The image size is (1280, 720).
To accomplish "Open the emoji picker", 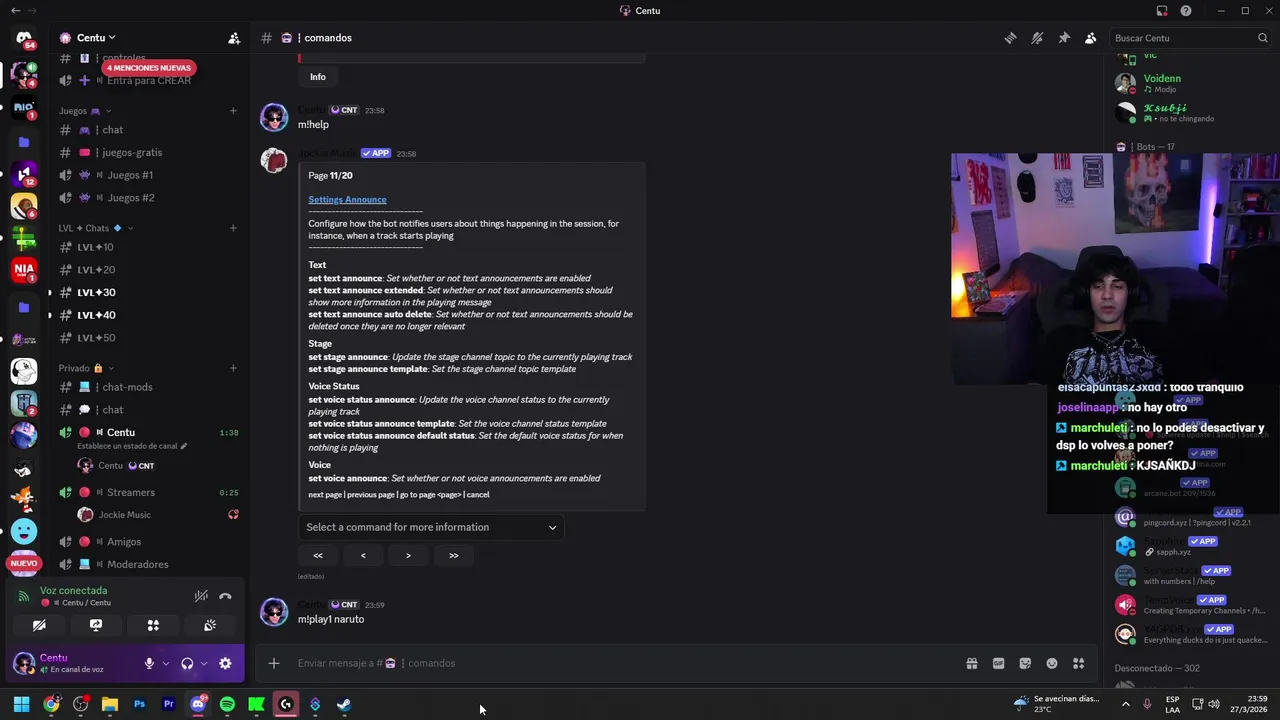I will (1052, 663).
